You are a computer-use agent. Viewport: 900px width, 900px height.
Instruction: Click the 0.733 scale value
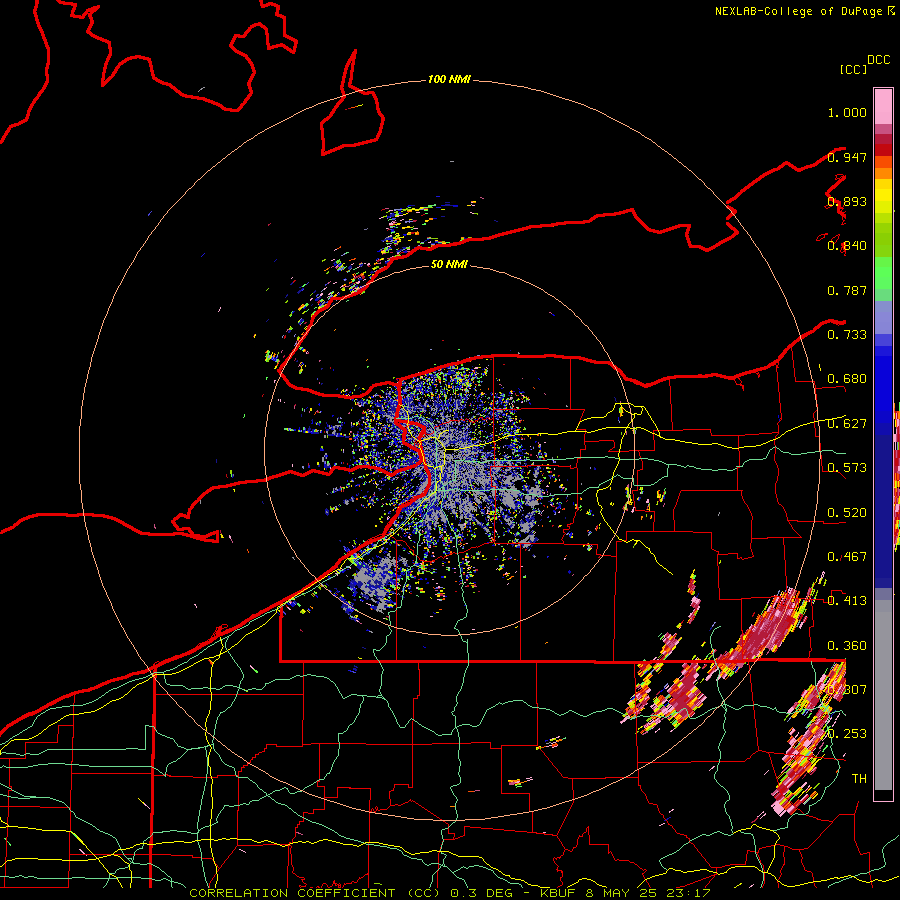click(847, 335)
